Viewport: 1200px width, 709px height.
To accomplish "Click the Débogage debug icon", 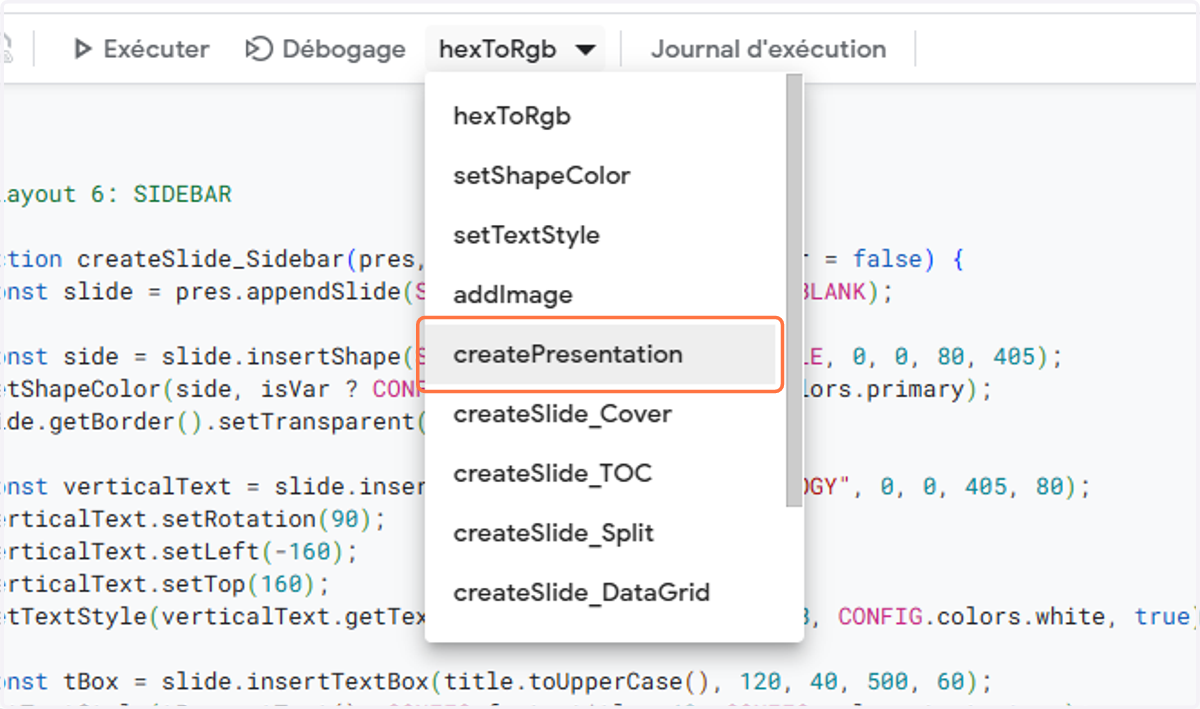I will click(260, 49).
